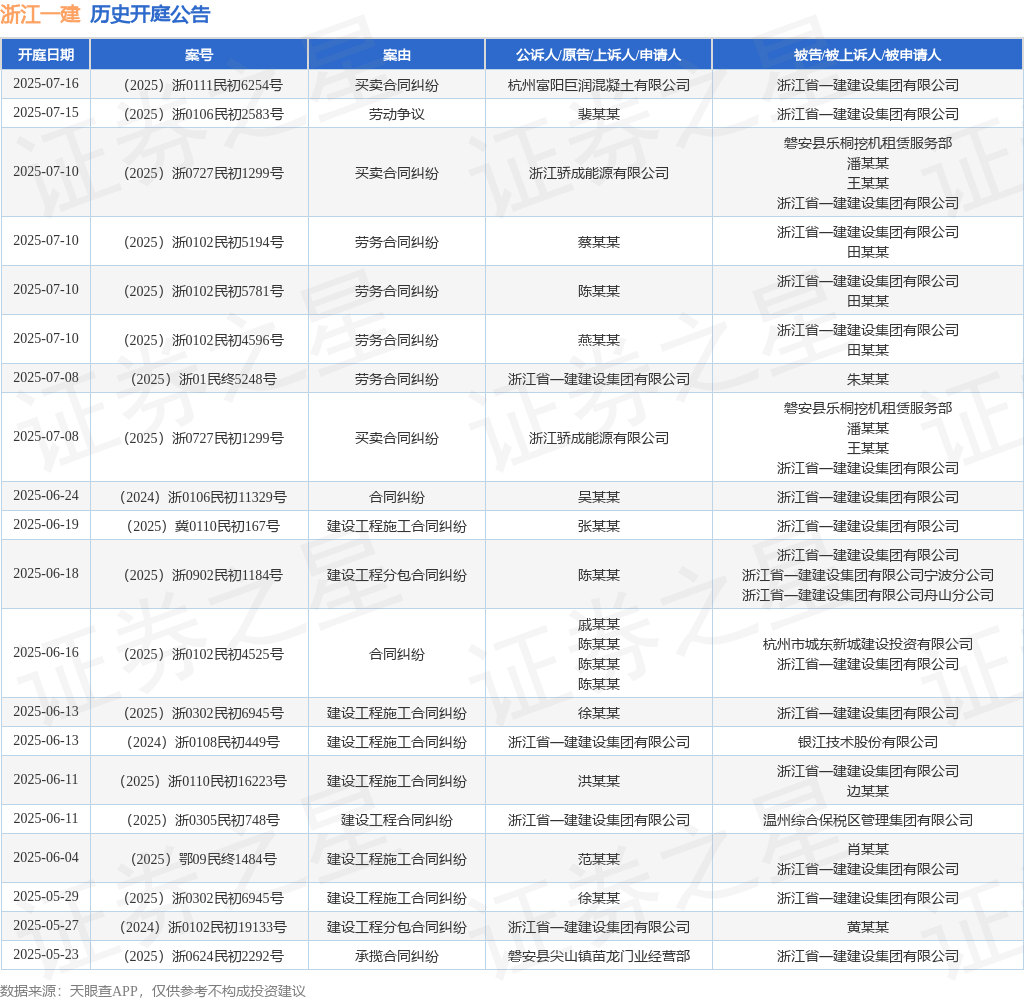Click the 劳动争议 case cause cell
Image resolution: width=1024 pixels, height=1000 pixels.
[x=396, y=114]
